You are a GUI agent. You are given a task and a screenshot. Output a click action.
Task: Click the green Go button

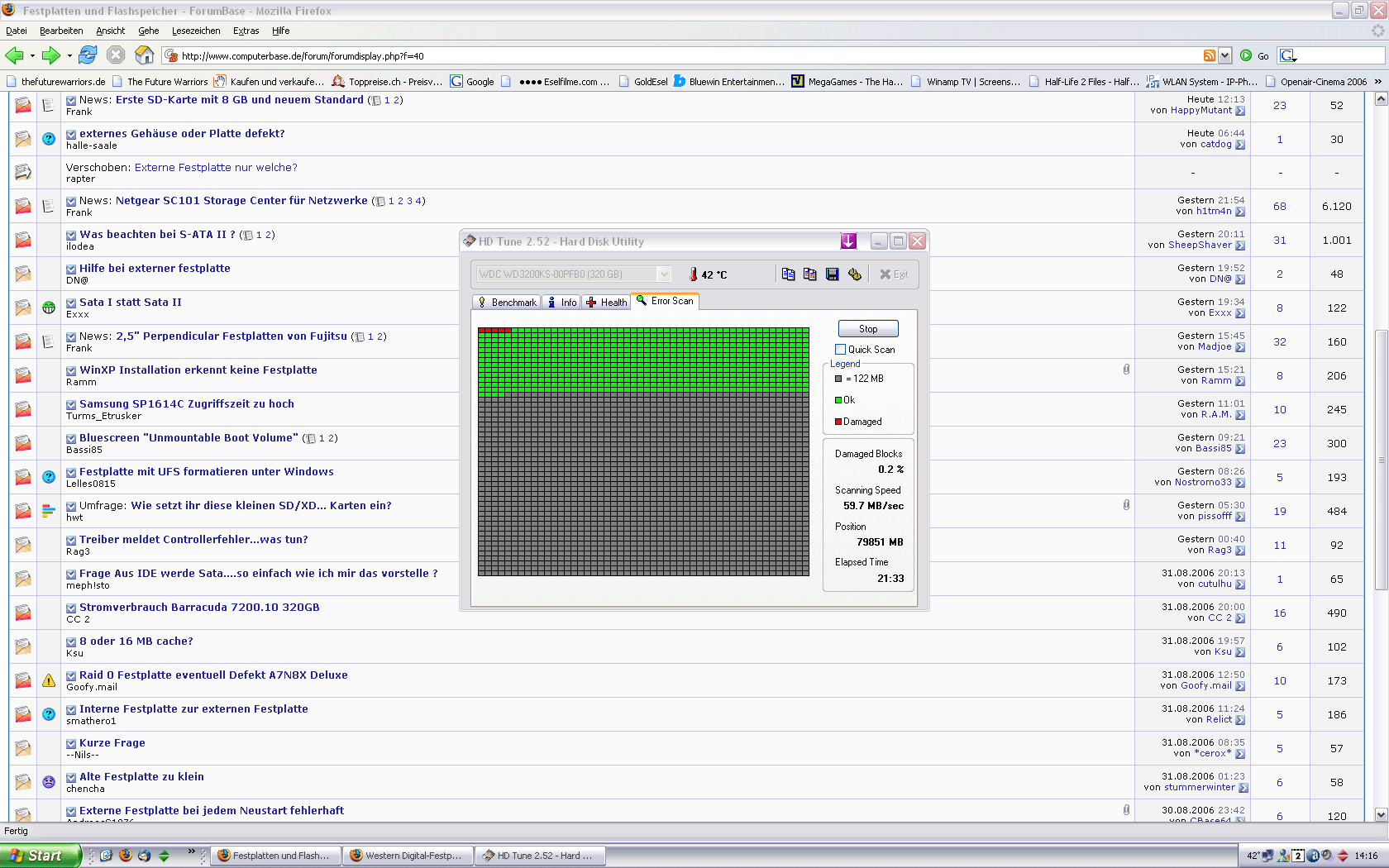1254,56
